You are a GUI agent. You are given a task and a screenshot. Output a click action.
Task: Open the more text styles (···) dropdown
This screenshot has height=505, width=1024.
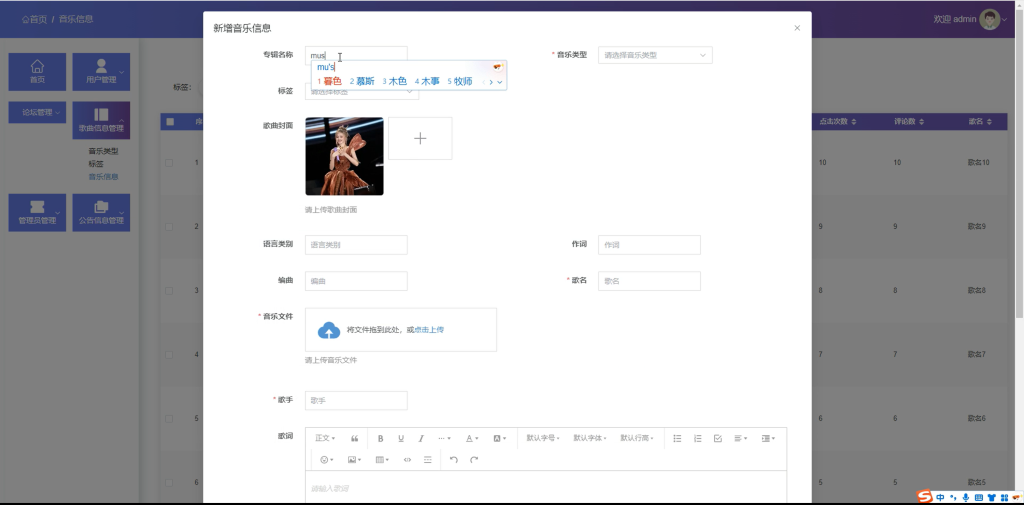click(444, 438)
